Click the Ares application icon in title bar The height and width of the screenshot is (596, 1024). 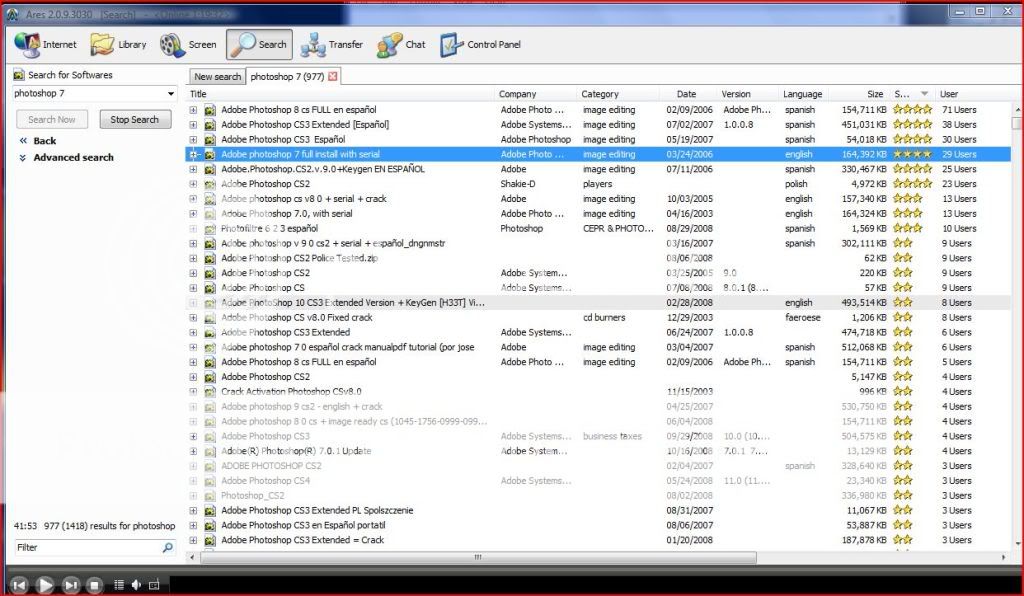pos(12,14)
